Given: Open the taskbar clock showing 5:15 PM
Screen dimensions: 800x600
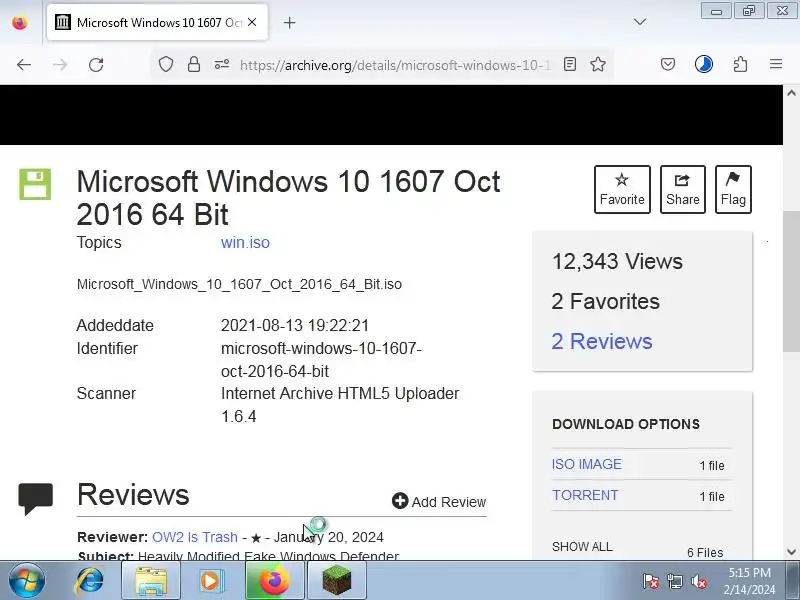Looking at the screenshot, I should pyautogui.click(x=749, y=581).
